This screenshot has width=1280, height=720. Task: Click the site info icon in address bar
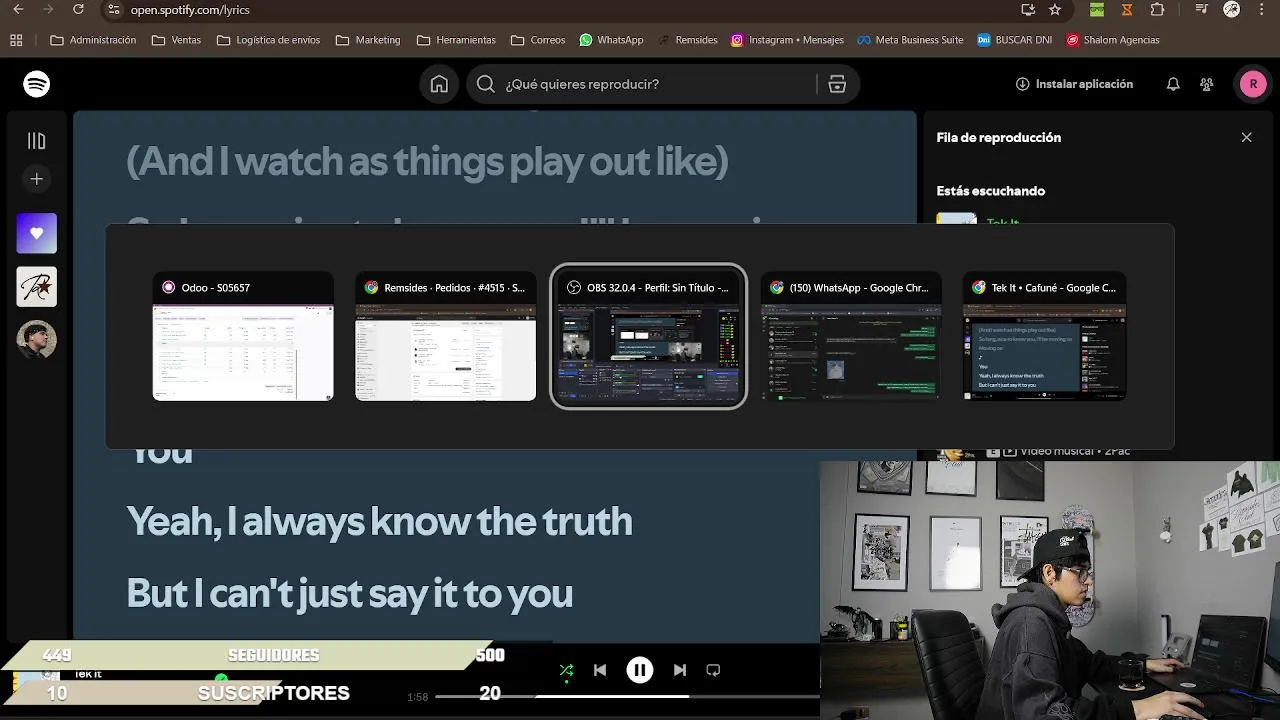(114, 10)
